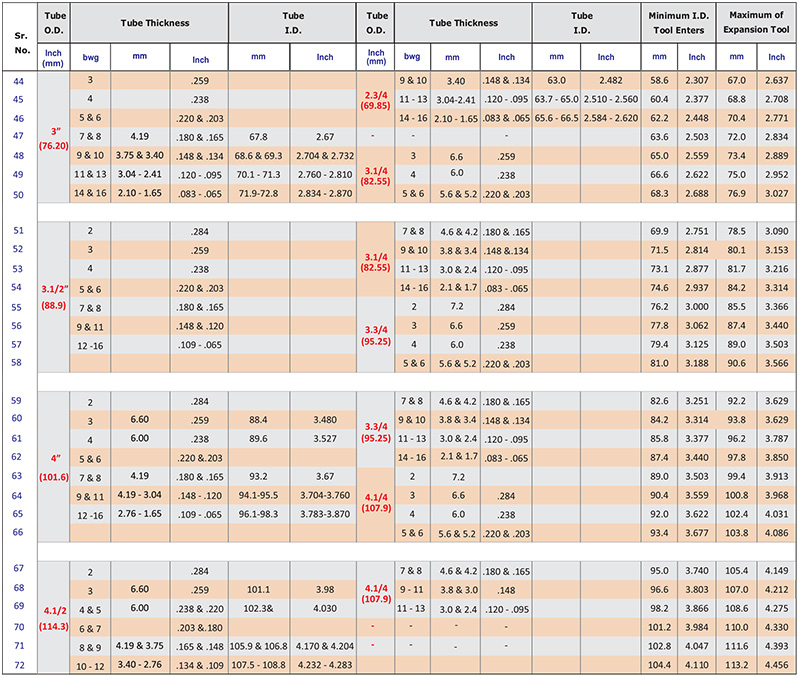This screenshot has width=800, height=678.
Task: Click the tube I.D. value 67.8
Action: [x=258, y=137]
